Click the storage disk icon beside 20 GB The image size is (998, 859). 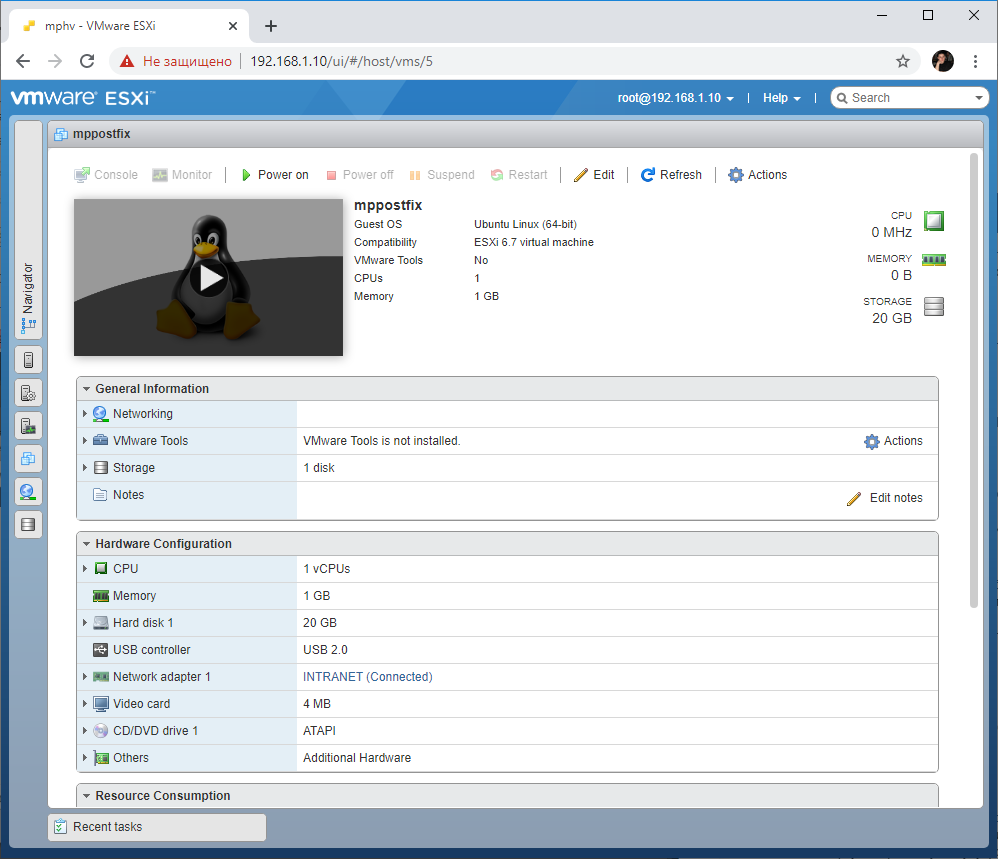click(934, 307)
